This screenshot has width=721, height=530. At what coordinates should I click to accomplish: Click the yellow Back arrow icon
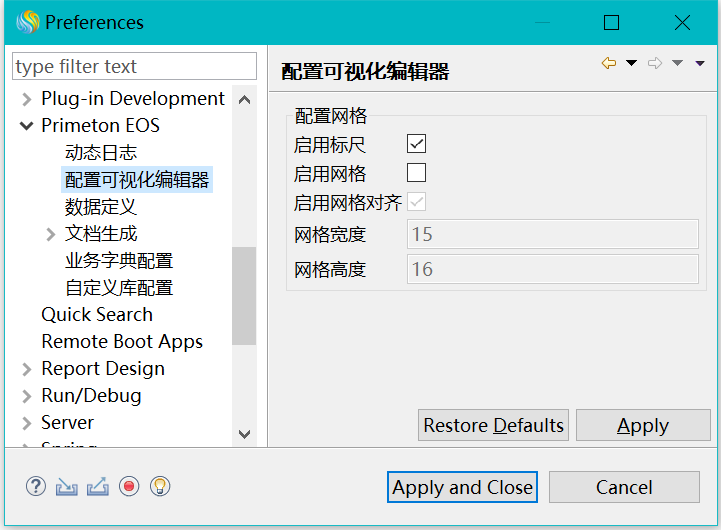pyautogui.click(x=608, y=64)
